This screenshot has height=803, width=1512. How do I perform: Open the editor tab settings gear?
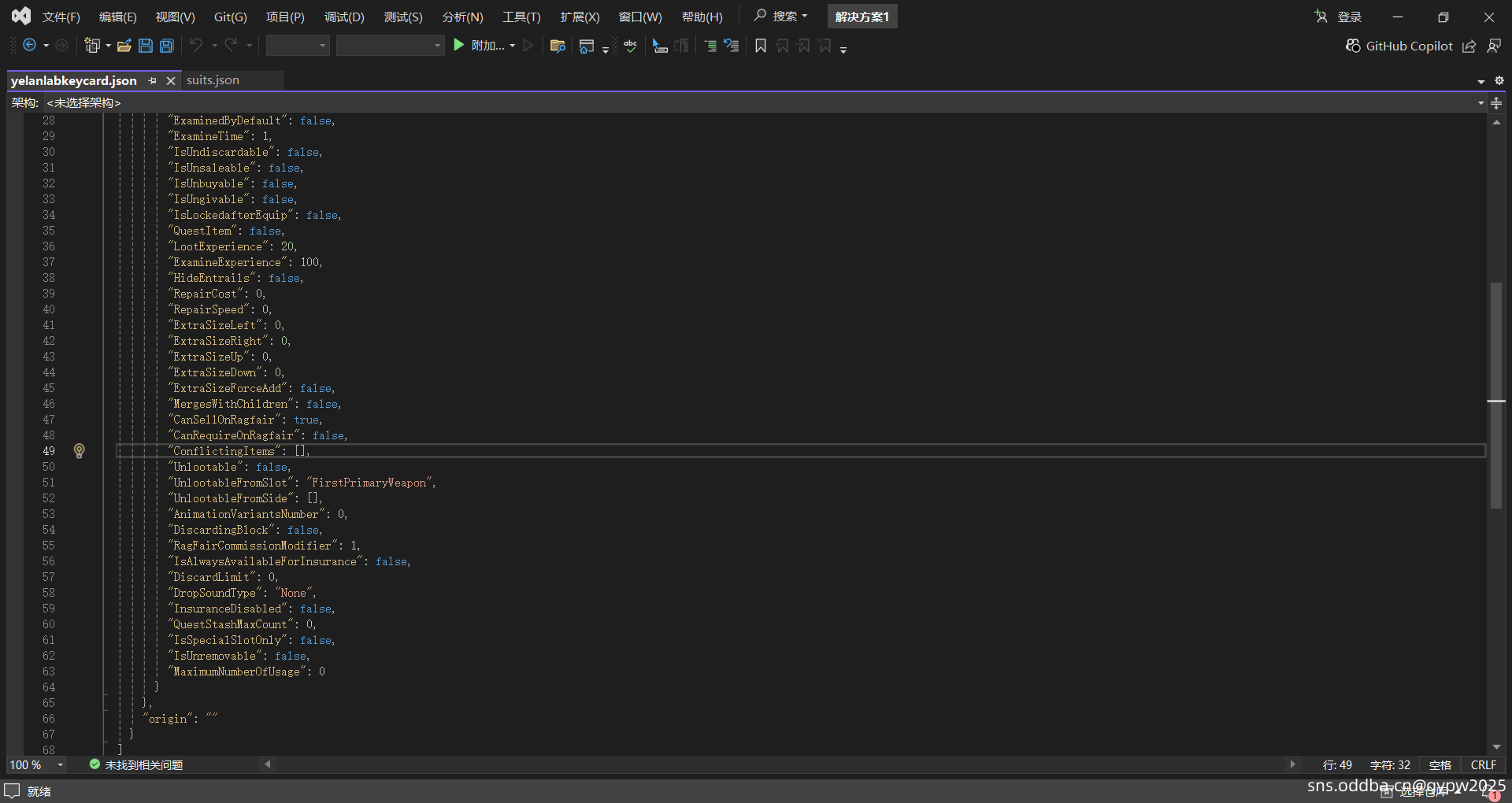tap(1499, 80)
